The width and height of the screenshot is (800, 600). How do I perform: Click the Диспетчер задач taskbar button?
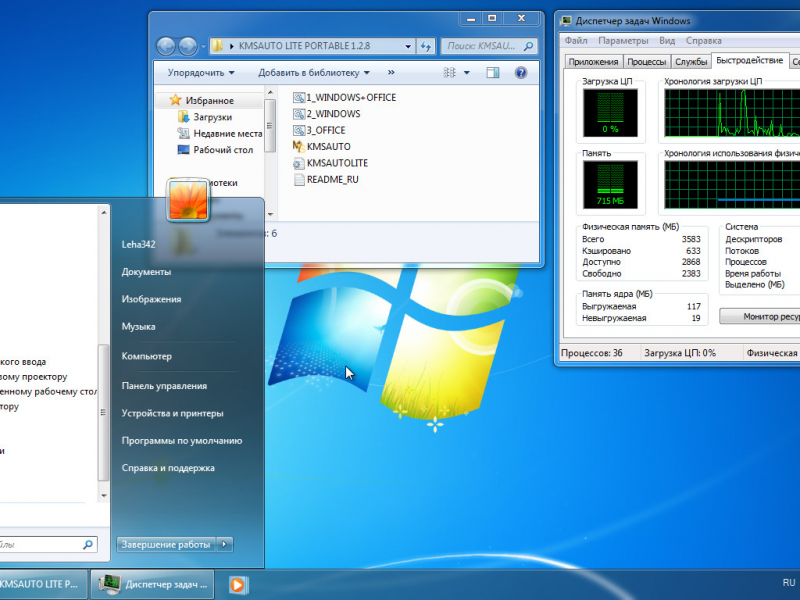click(x=153, y=584)
